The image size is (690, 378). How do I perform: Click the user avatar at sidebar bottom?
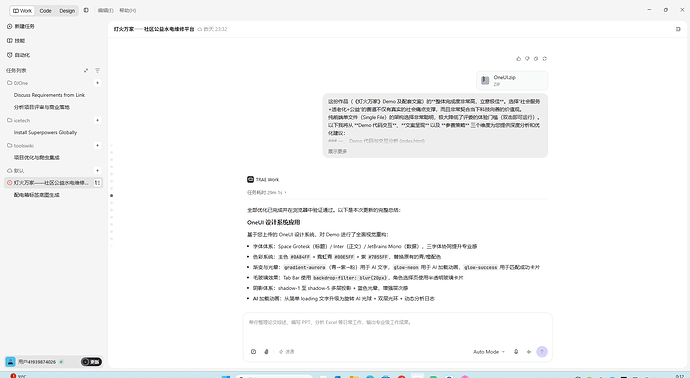coord(10,362)
